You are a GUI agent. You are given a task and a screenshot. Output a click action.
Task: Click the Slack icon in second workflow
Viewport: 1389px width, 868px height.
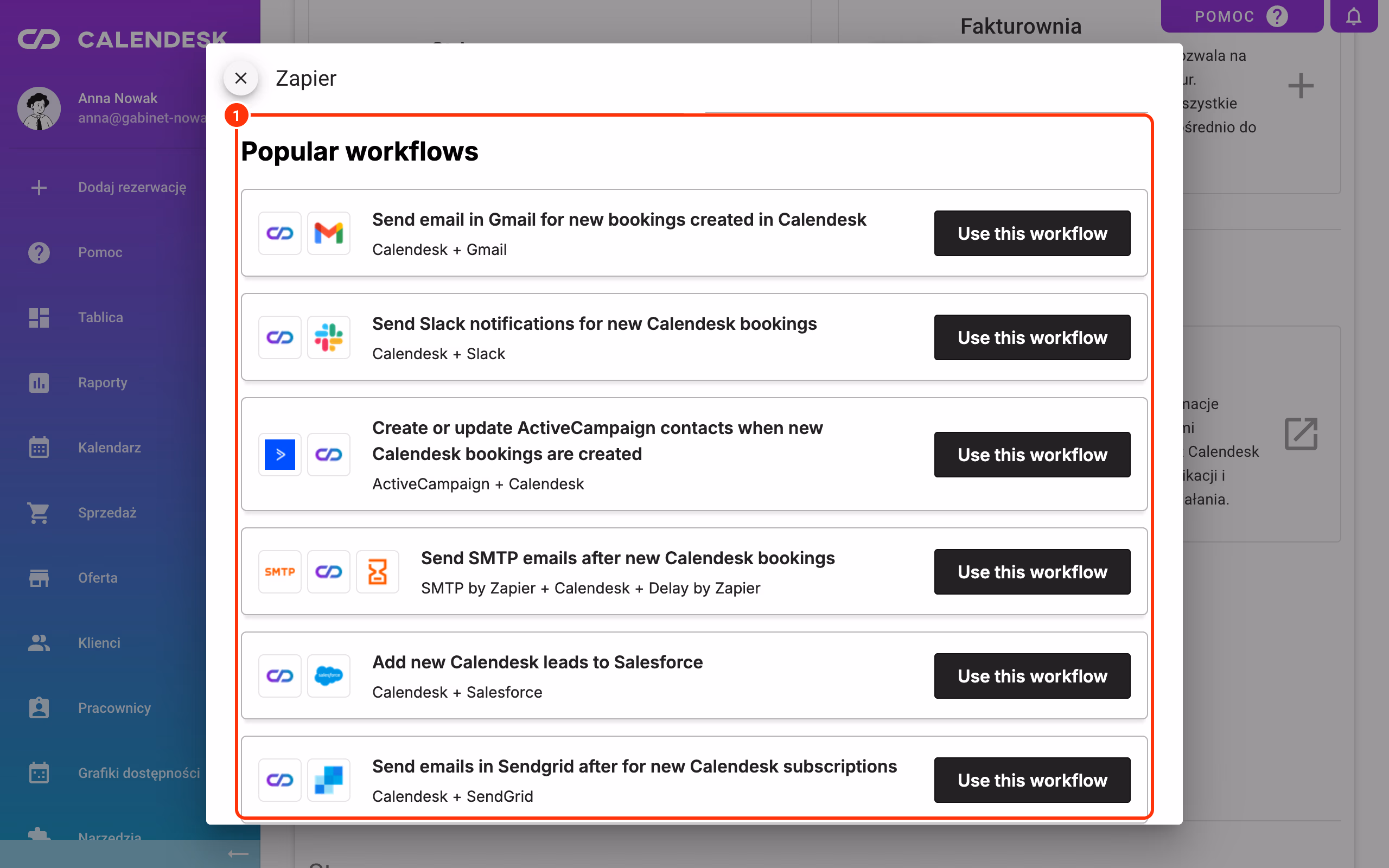[328, 337]
